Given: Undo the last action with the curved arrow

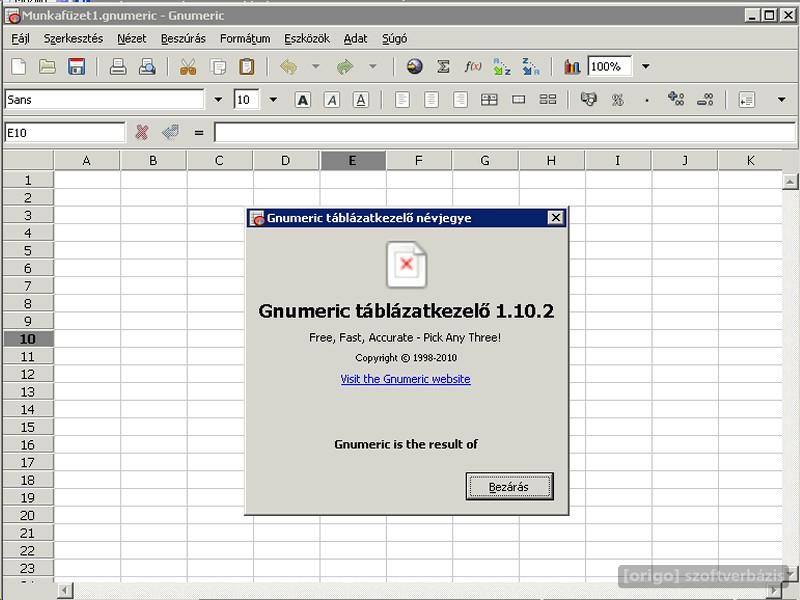Looking at the screenshot, I should click(289, 67).
